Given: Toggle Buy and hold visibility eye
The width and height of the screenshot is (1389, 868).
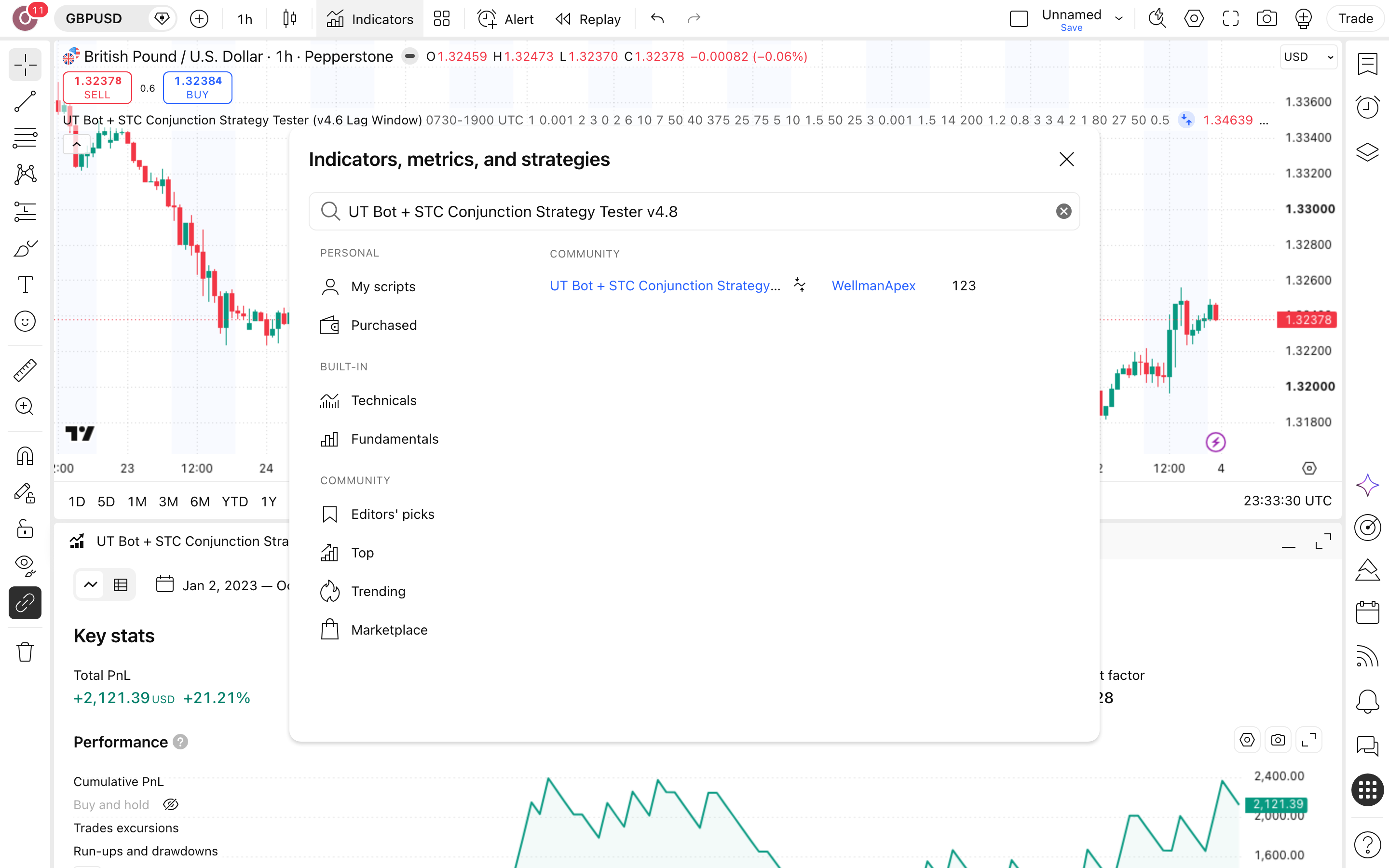Looking at the screenshot, I should 170,805.
